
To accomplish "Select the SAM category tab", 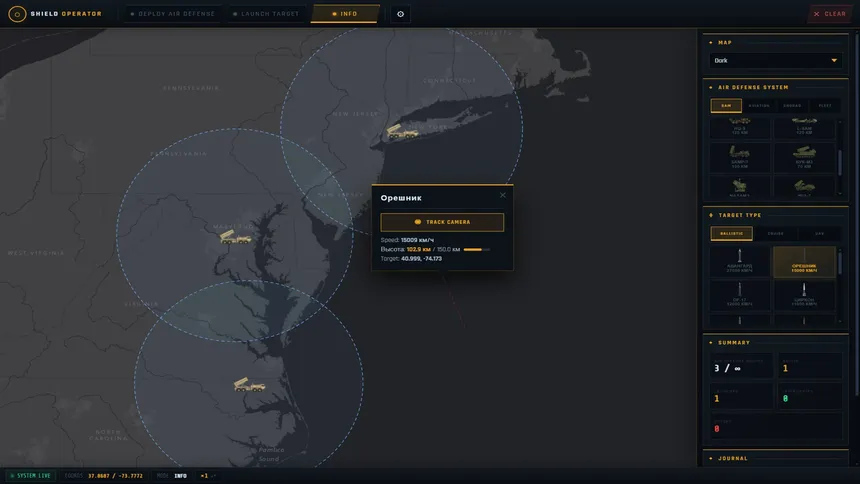I will (x=726, y=105).
